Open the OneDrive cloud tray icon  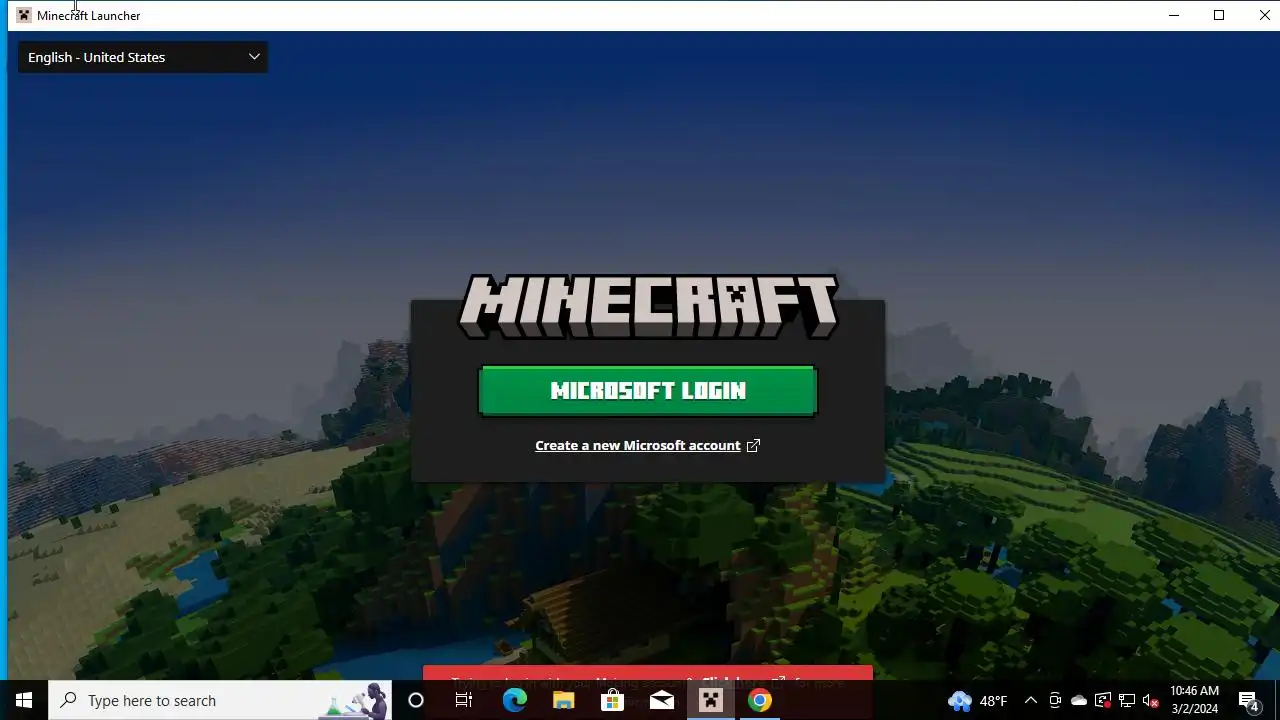1079,701
